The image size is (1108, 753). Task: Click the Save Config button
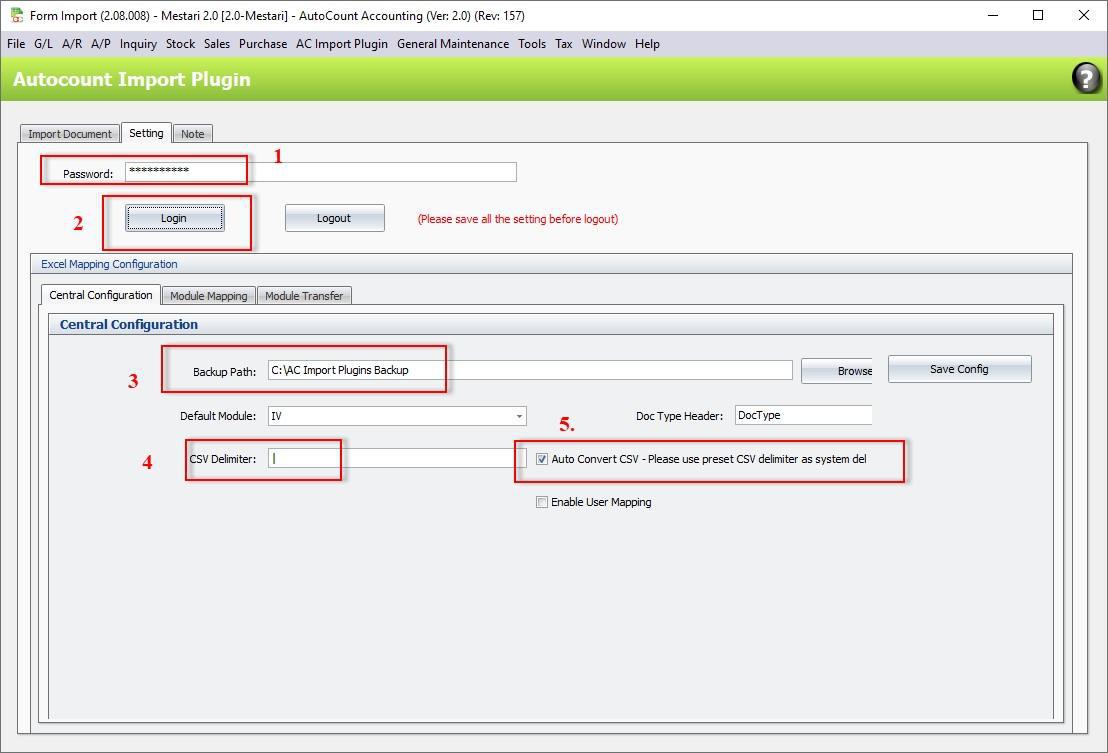(x=958, y=368)
